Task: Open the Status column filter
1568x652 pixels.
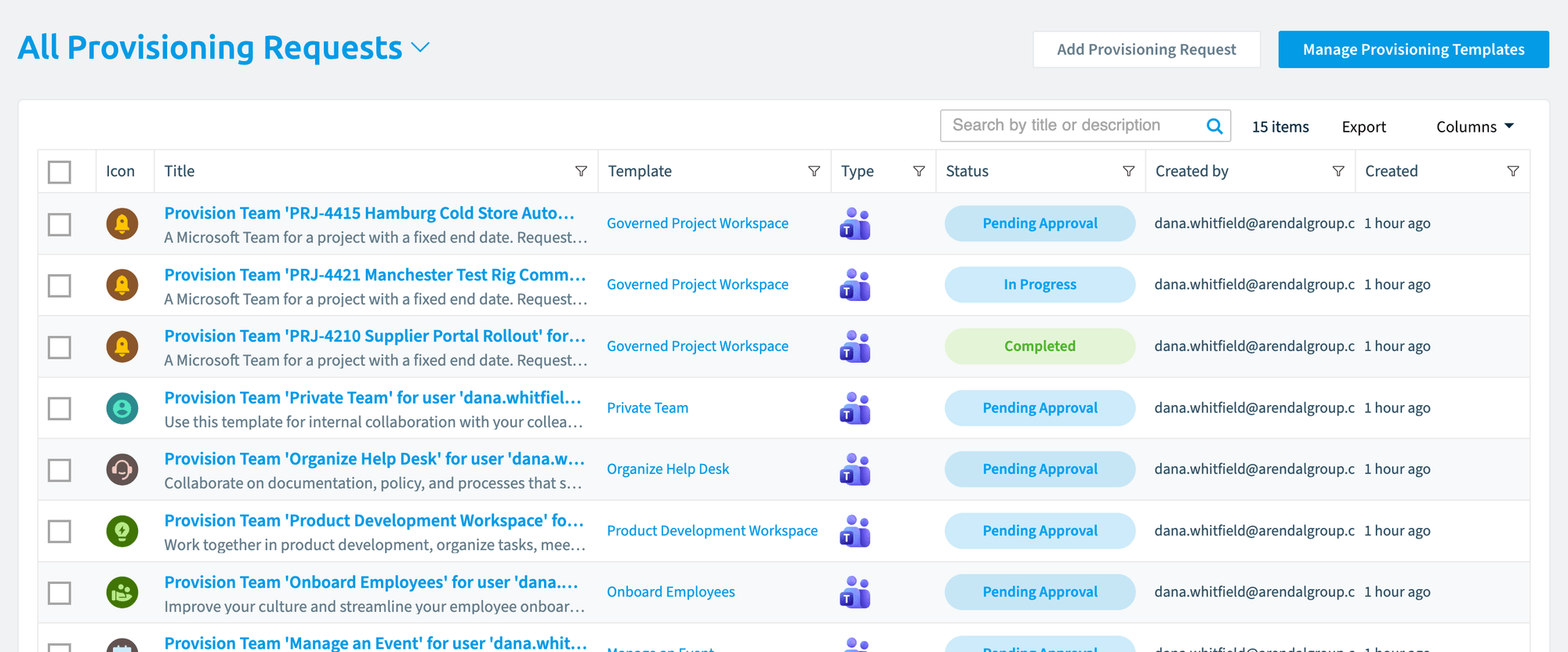Action: tap(1128, 171)
